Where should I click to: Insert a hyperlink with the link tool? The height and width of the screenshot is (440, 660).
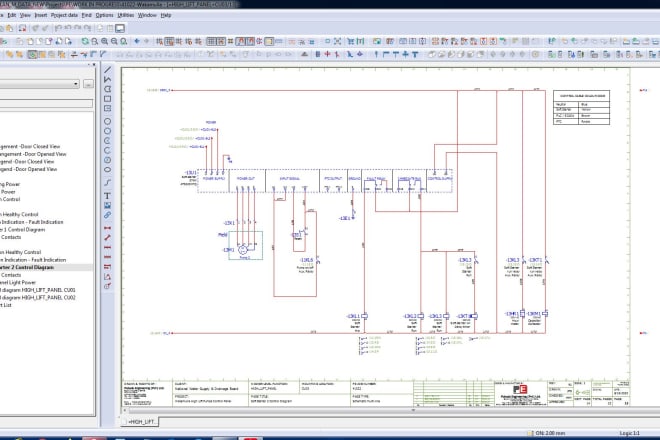click(108, 215)
